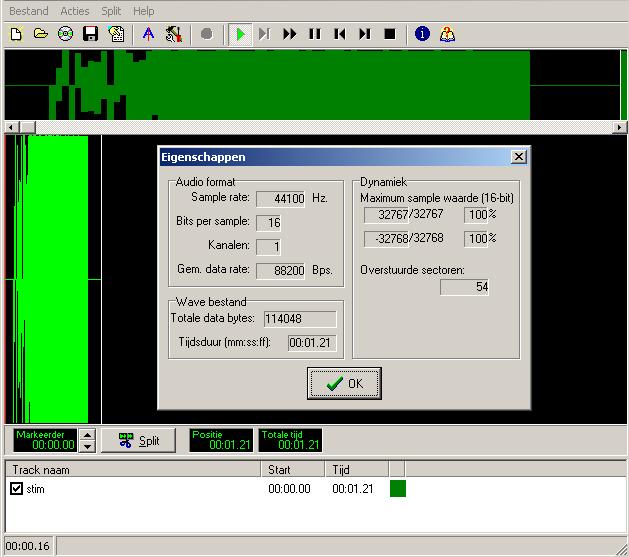The height and width of the screenshot is (557, 629).
Task: Click the horizontal scrollbar thumb
Action: tap(28, 128)
